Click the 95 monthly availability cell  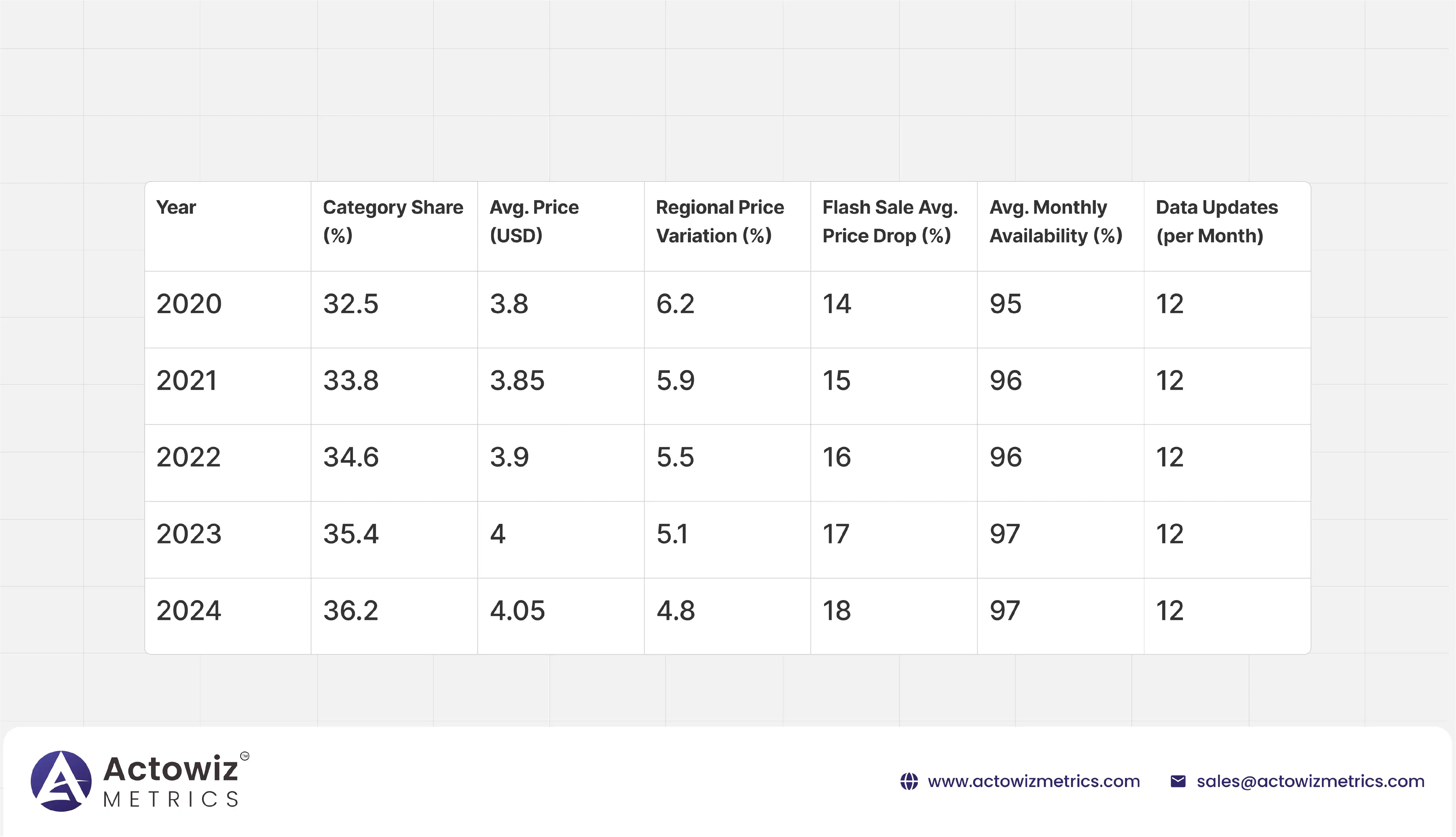pos(1005,304)
